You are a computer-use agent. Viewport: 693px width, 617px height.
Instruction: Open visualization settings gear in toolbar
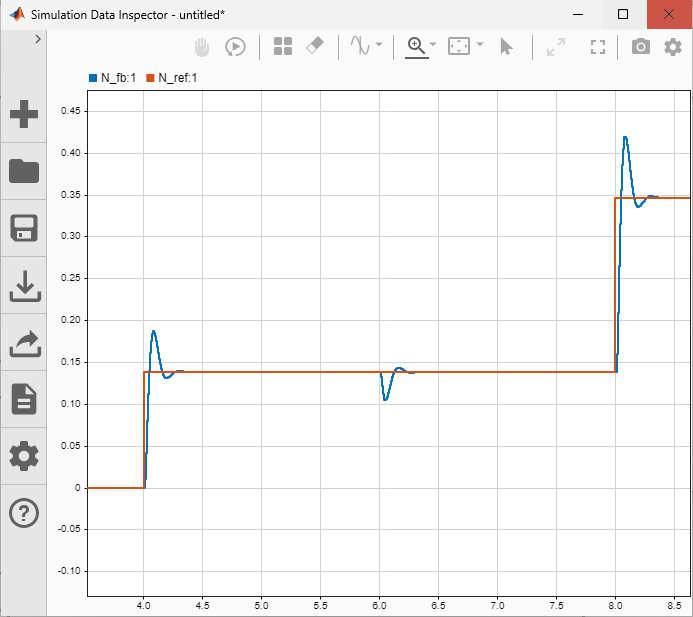click(673, 46)
